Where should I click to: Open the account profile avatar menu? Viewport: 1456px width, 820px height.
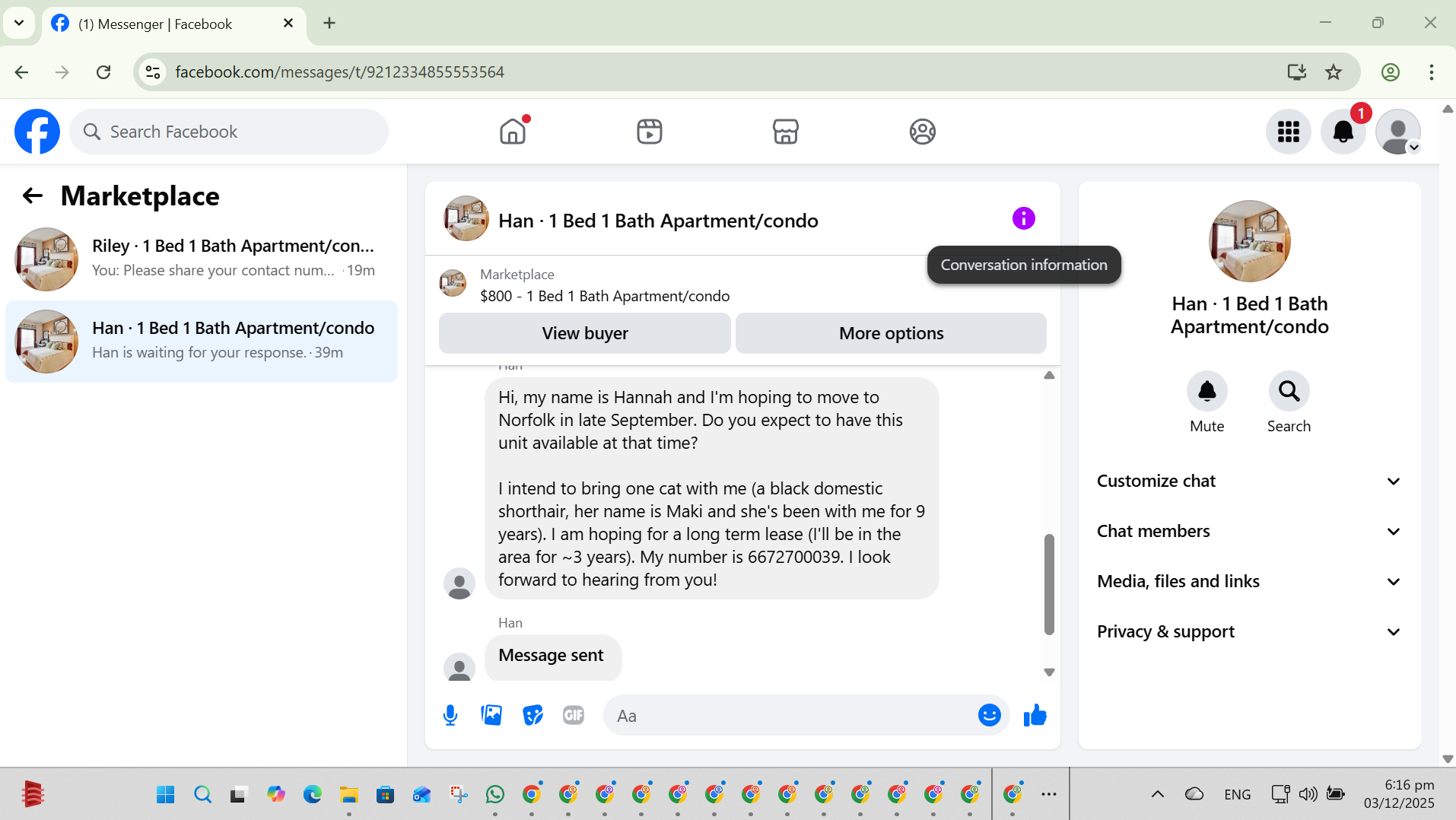(x=1398, y=132)
